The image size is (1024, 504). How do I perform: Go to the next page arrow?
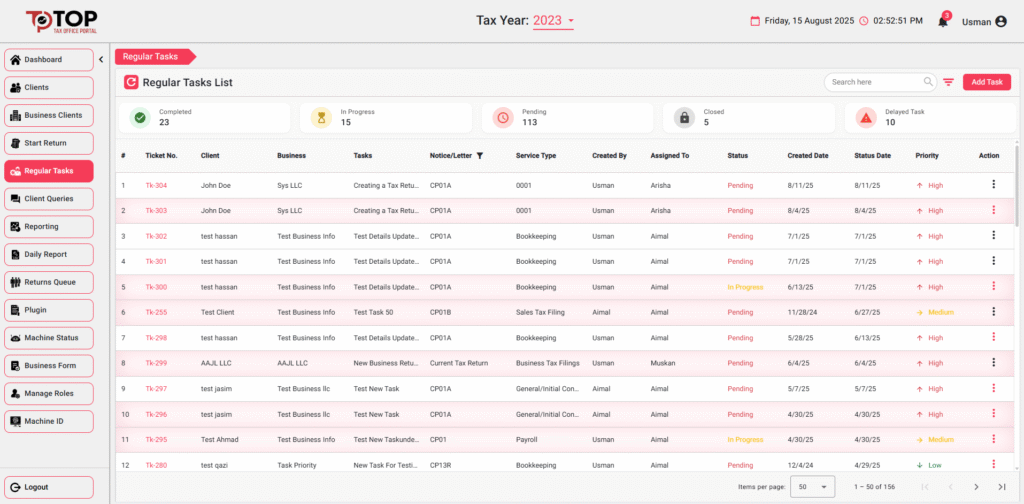(976, 486)
